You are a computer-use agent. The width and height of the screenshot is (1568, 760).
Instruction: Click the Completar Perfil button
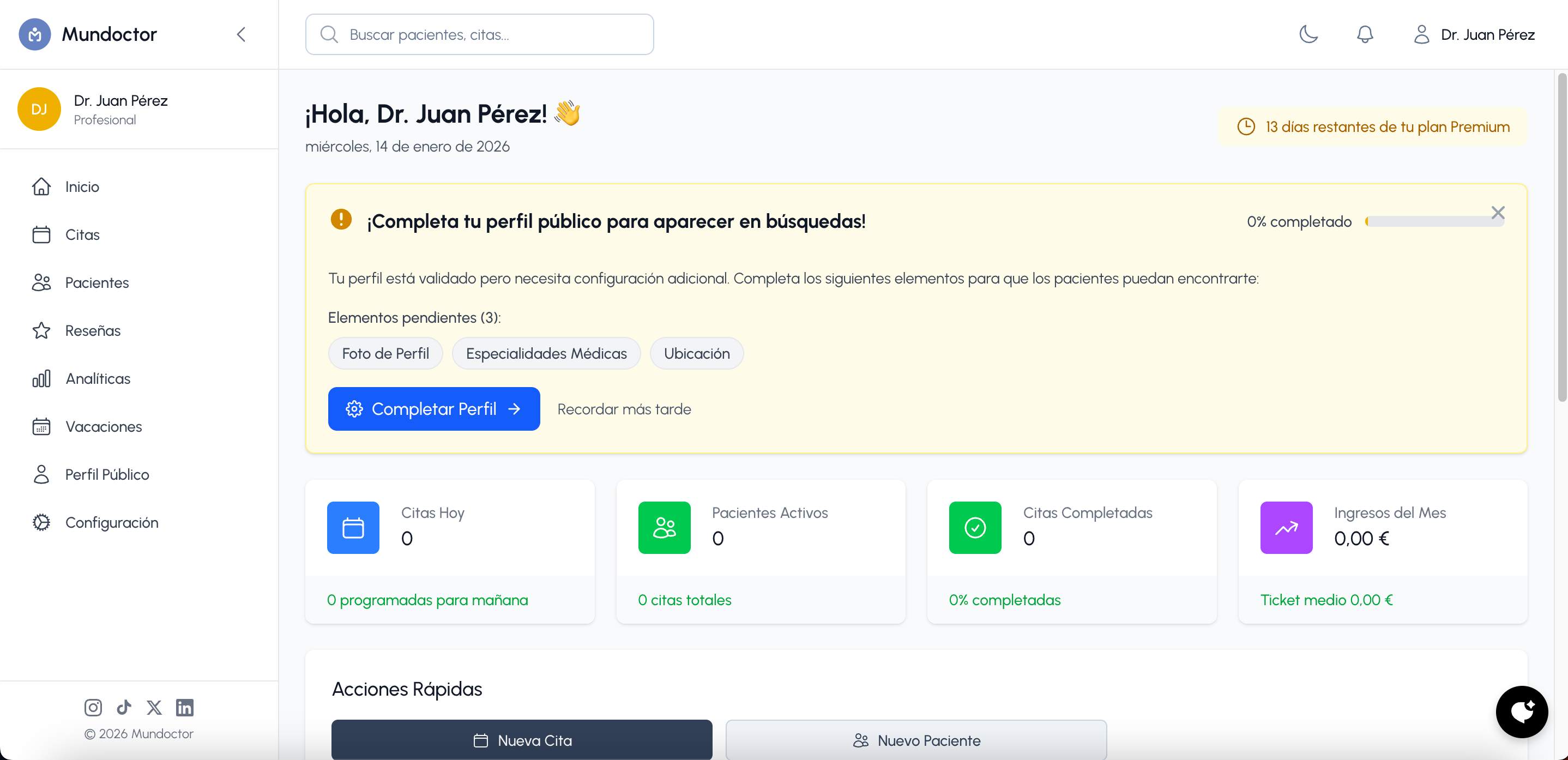pyautogui.click(x=433, y=409)
